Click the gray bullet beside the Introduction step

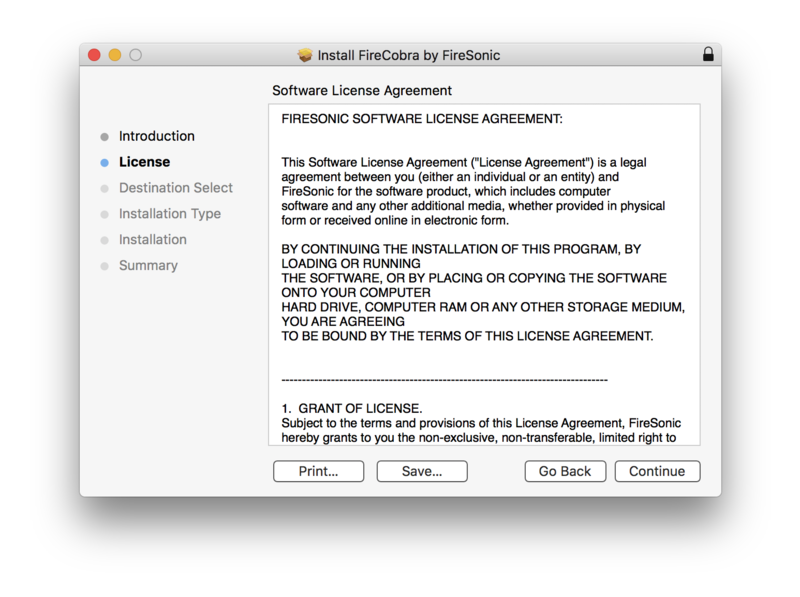(105, 137)
